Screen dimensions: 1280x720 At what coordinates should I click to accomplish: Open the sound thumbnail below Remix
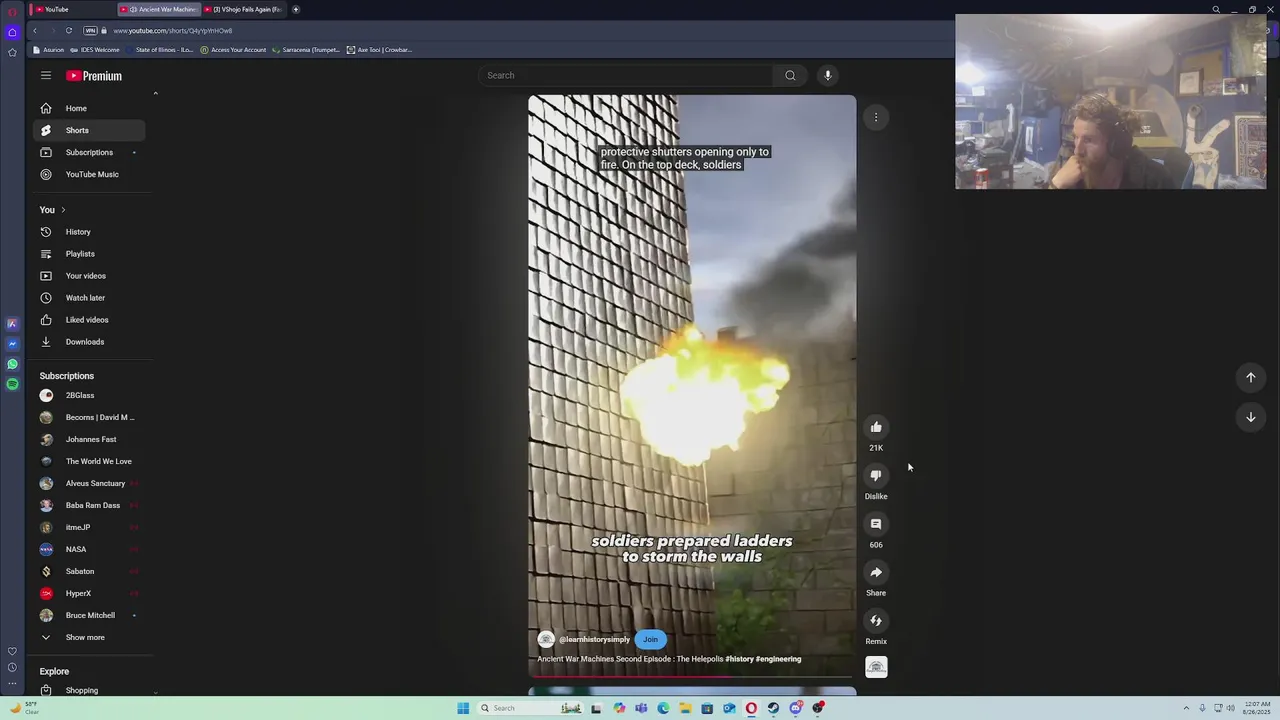(876, 667)
